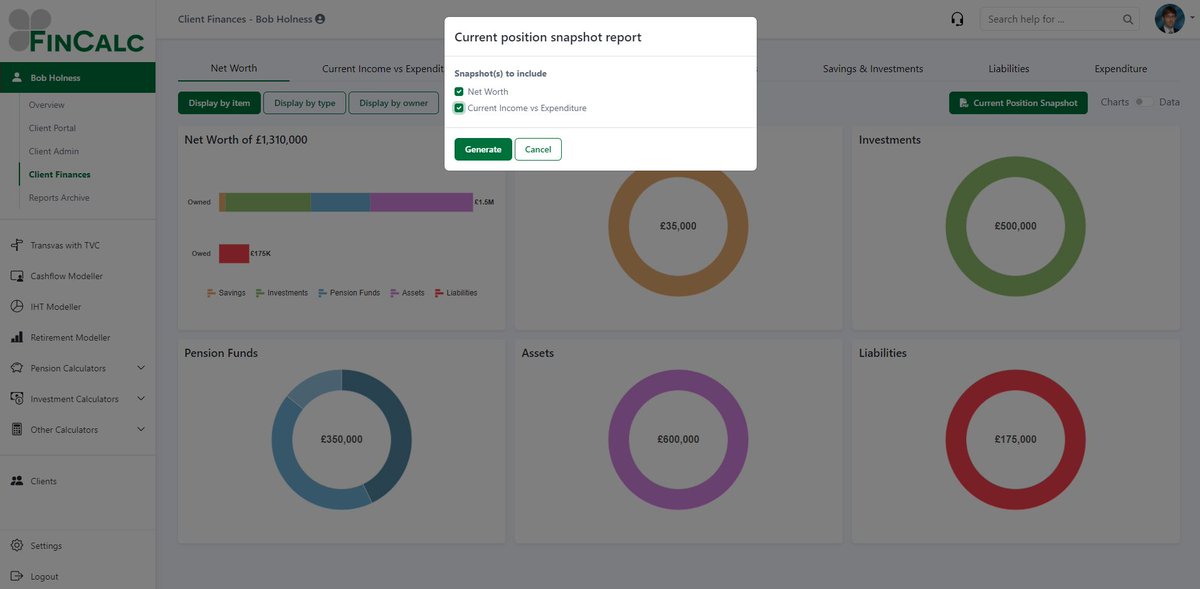Uncheck the Net Worth snapshot checkbox
Screen dimensions: 1200x589
(458, 91)
